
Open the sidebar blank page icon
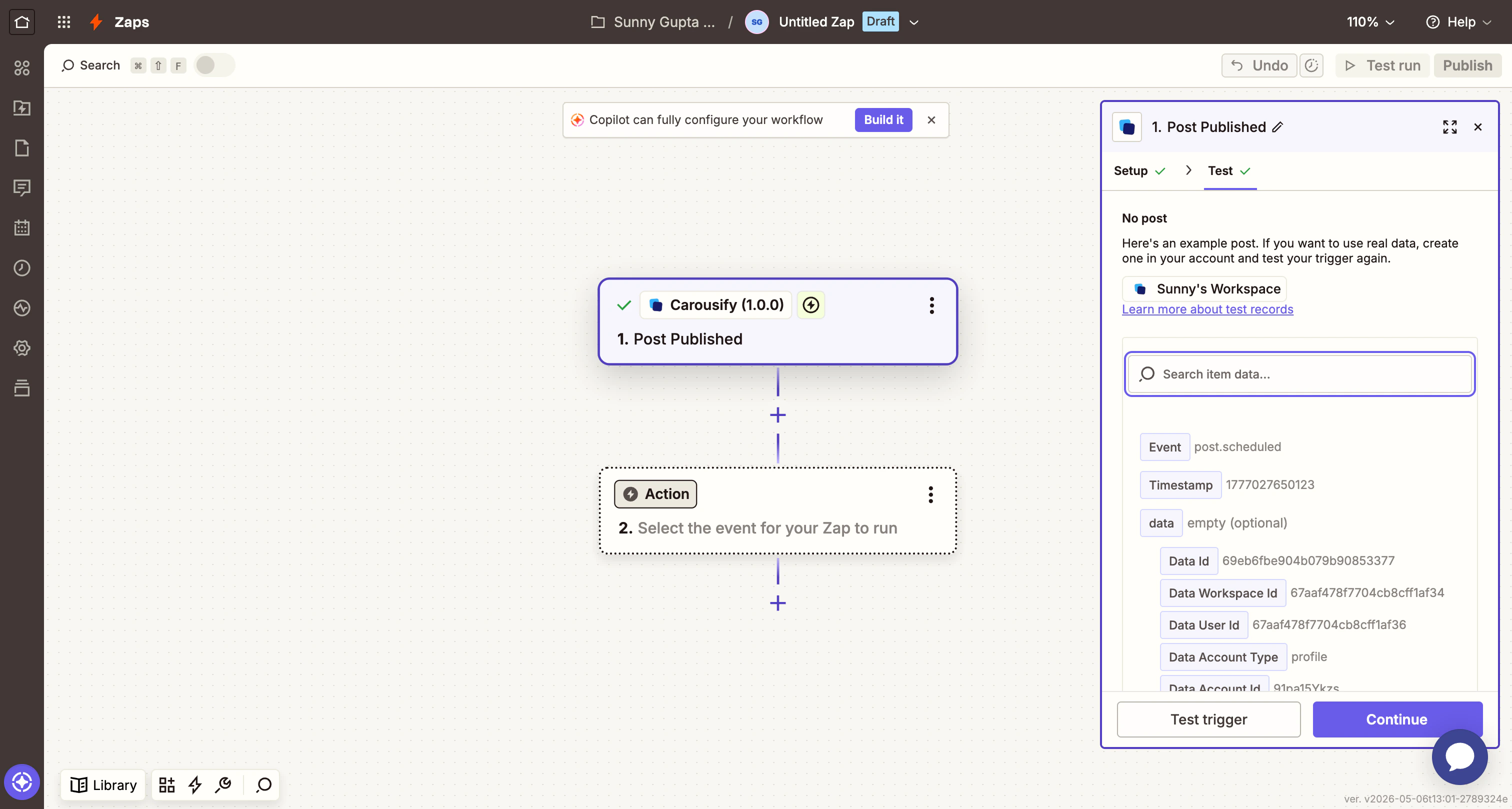coord(21,148)
